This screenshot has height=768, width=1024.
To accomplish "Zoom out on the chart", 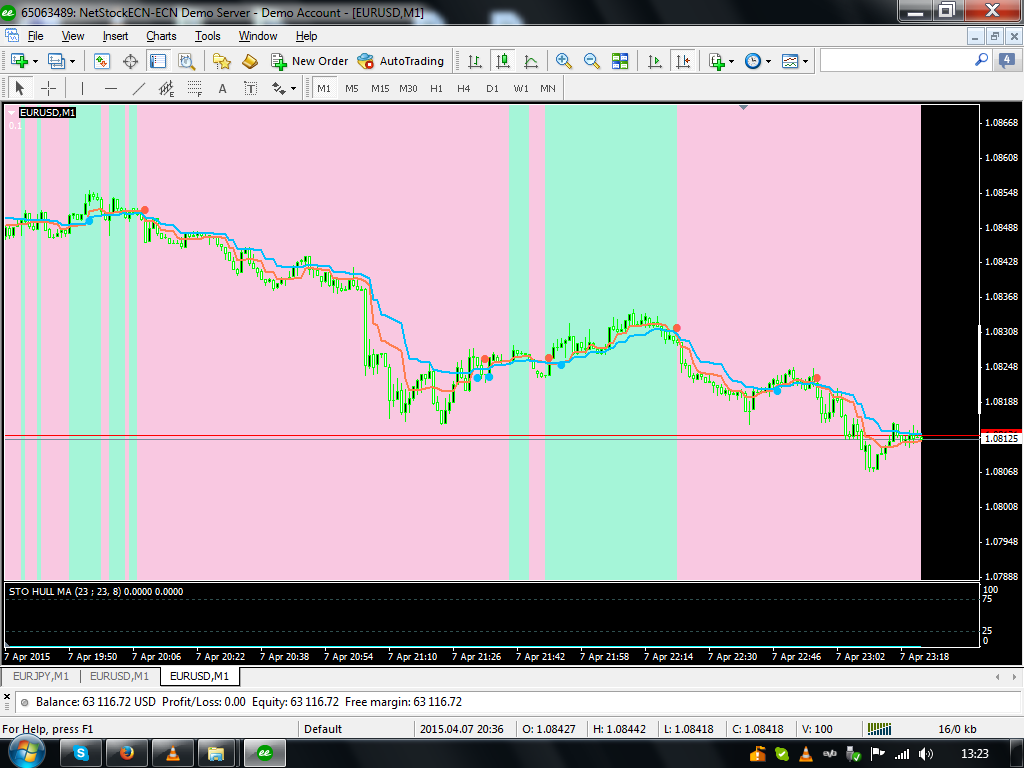I will click(x=592, y=61).
